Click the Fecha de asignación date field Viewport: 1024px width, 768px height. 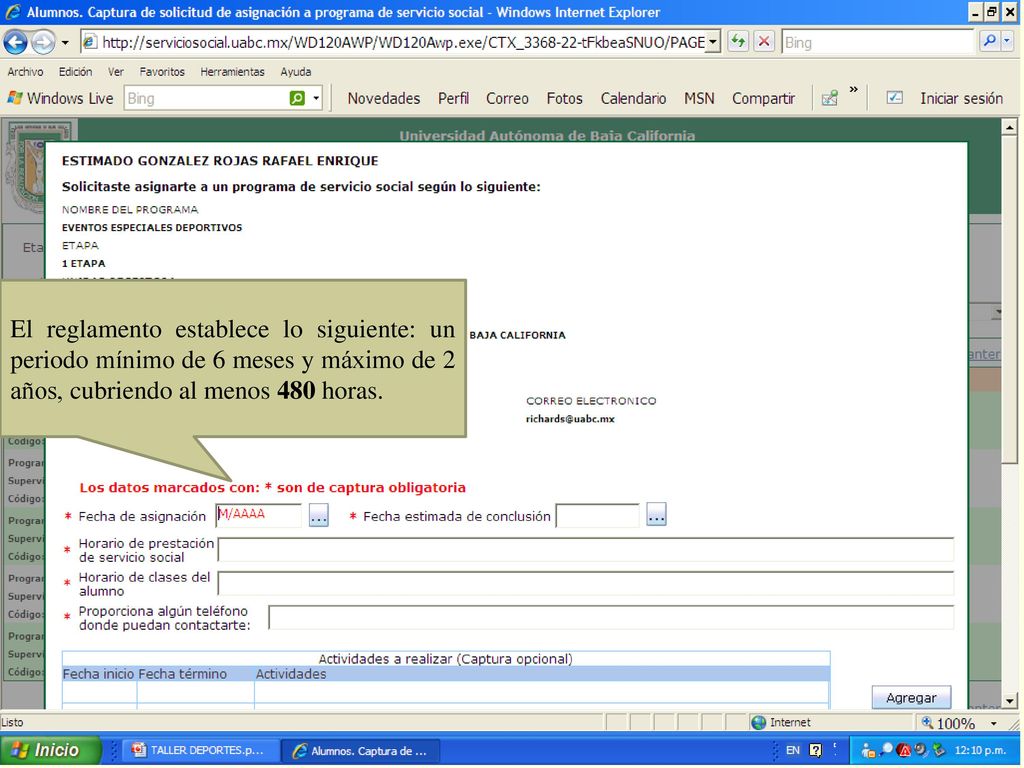coord(259,515)
